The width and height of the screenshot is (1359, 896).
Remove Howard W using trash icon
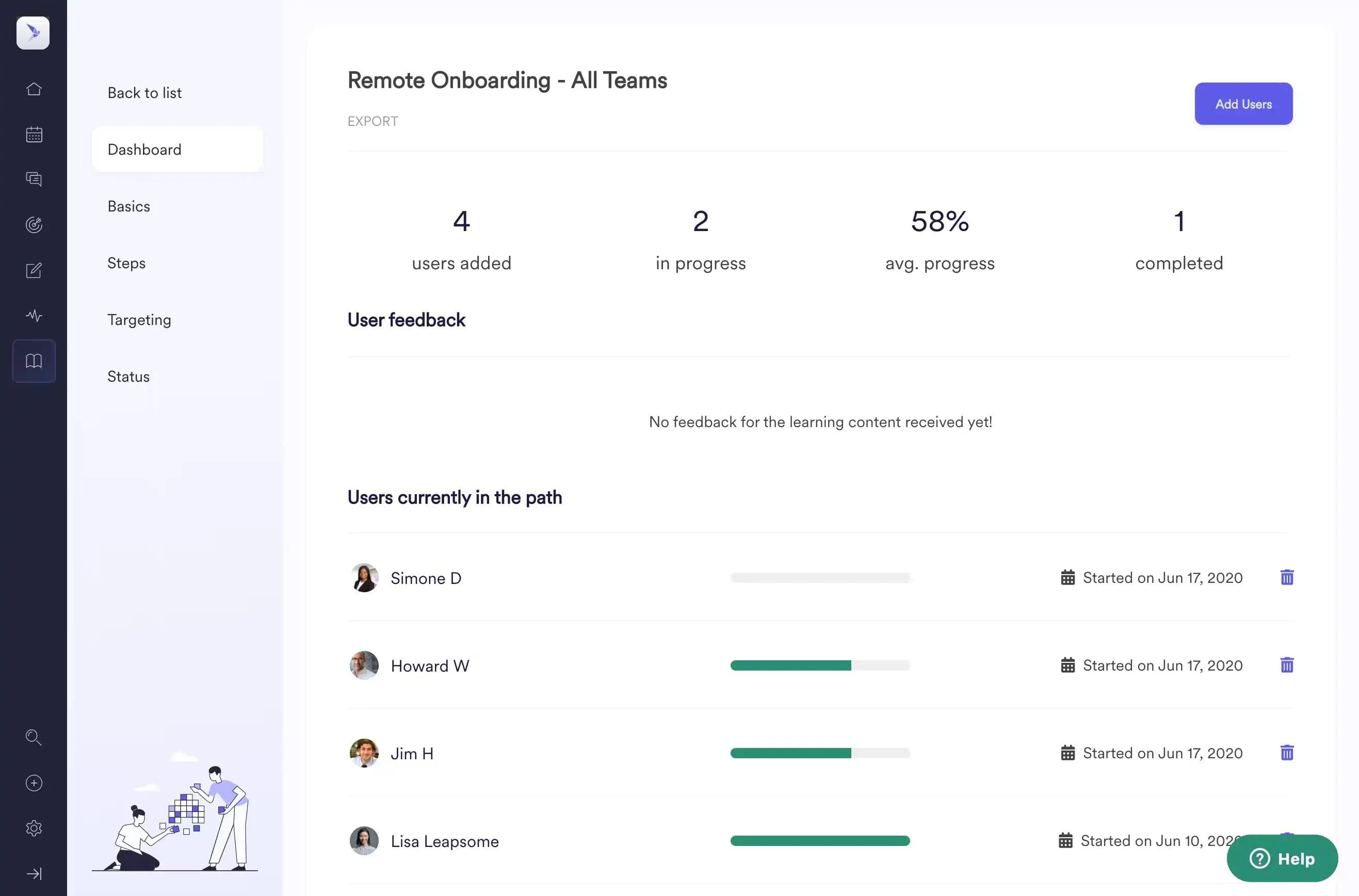[x=1286, y=665]
